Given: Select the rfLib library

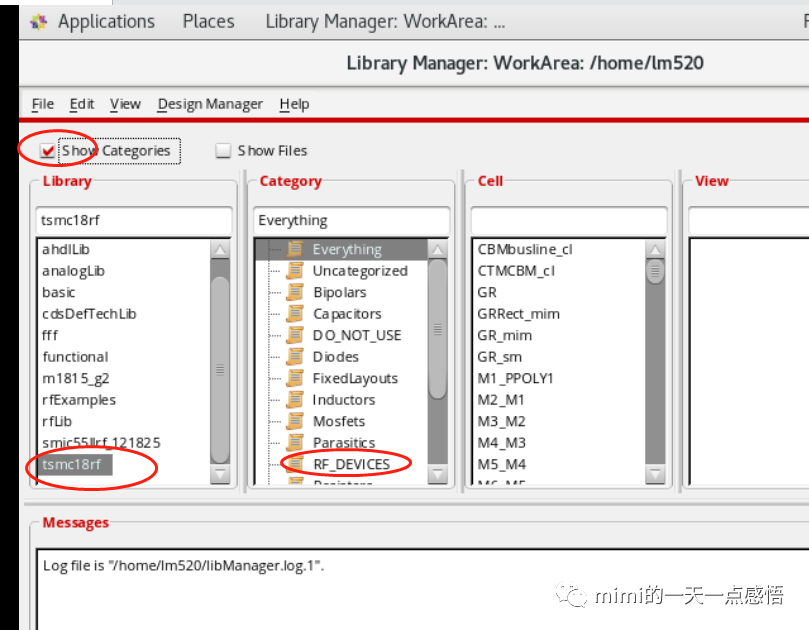Looking at the screenshot, I should point(57,422).
